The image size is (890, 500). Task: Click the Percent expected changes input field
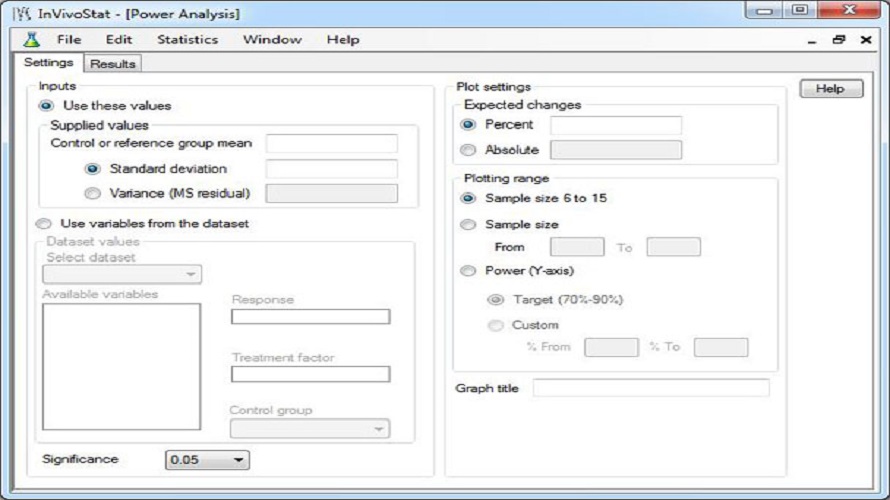click(x=616, y=125)
